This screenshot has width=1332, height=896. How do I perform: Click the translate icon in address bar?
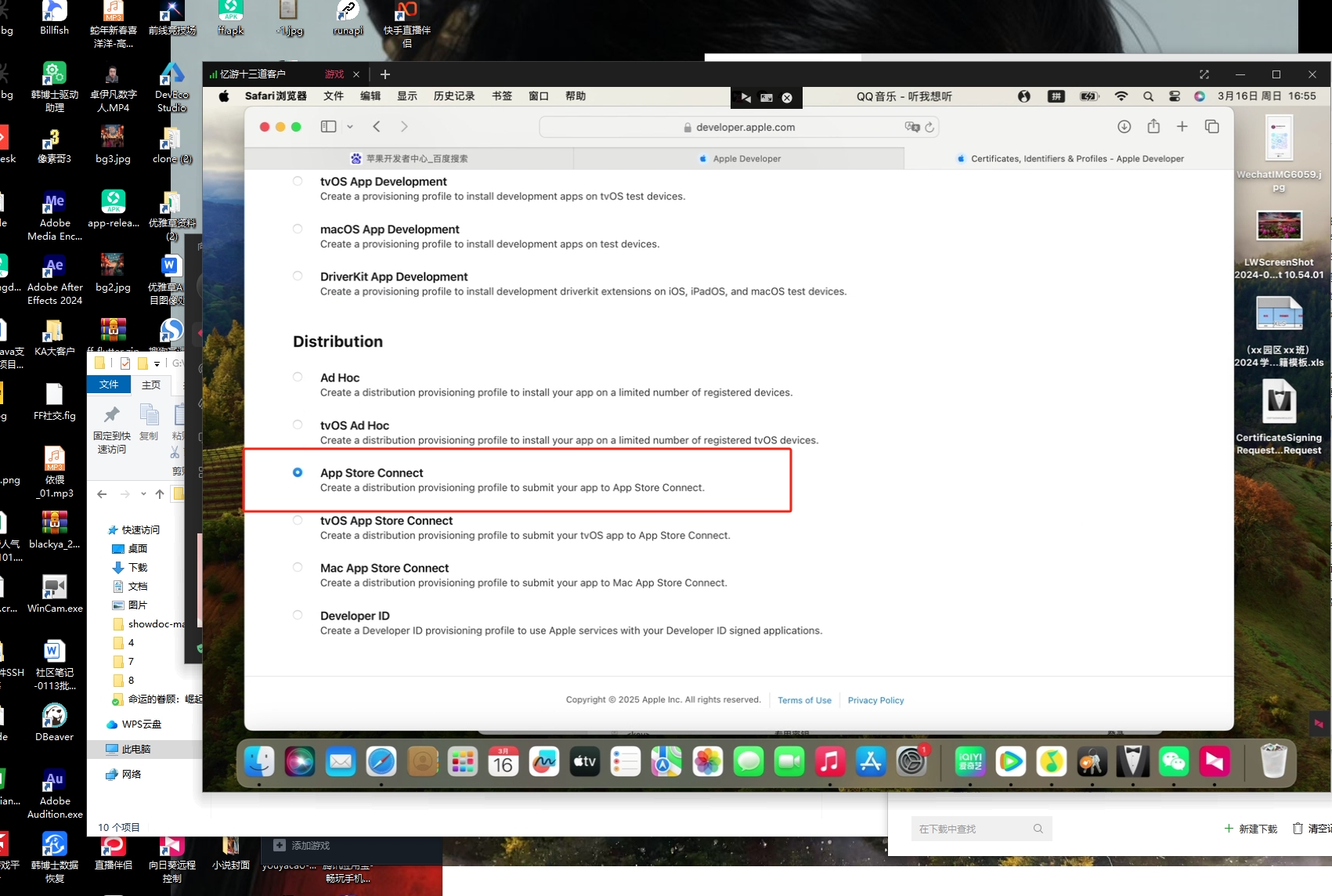[911, 127]
